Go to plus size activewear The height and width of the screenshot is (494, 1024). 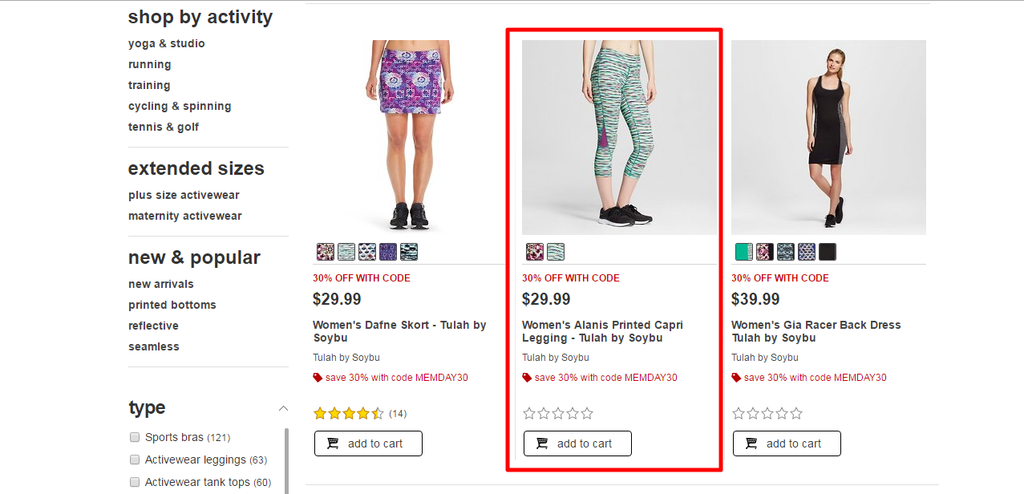tap(184, 195)
